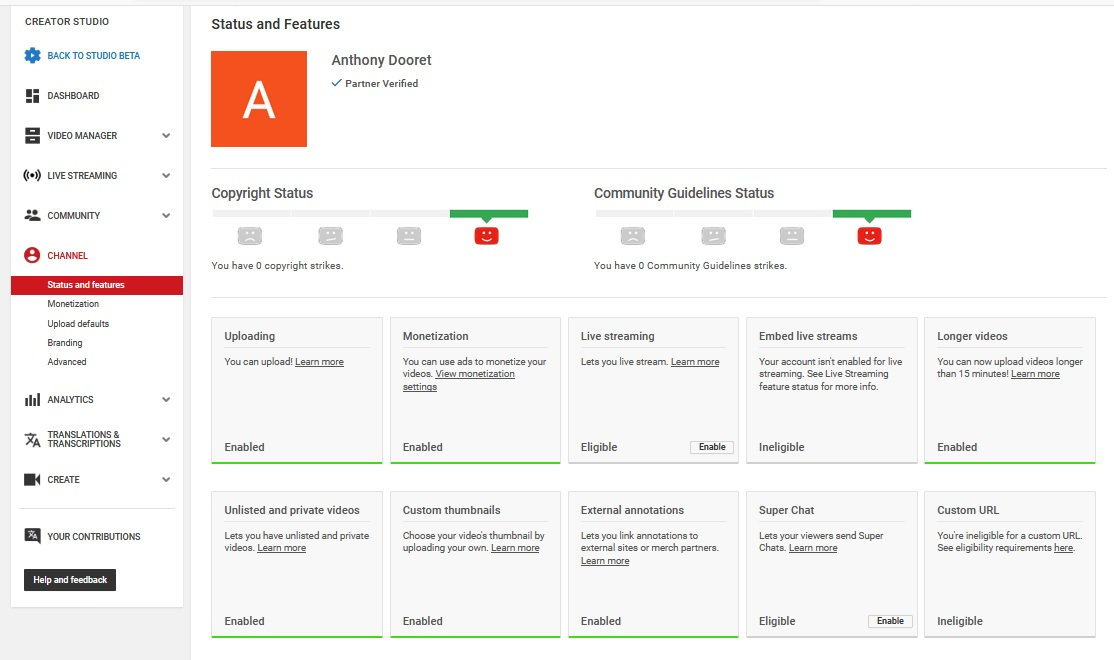The height and width of the screenshot is (660, 1114).
Task: Open Learn more link in Live streaming card
Action: [695, 362]
